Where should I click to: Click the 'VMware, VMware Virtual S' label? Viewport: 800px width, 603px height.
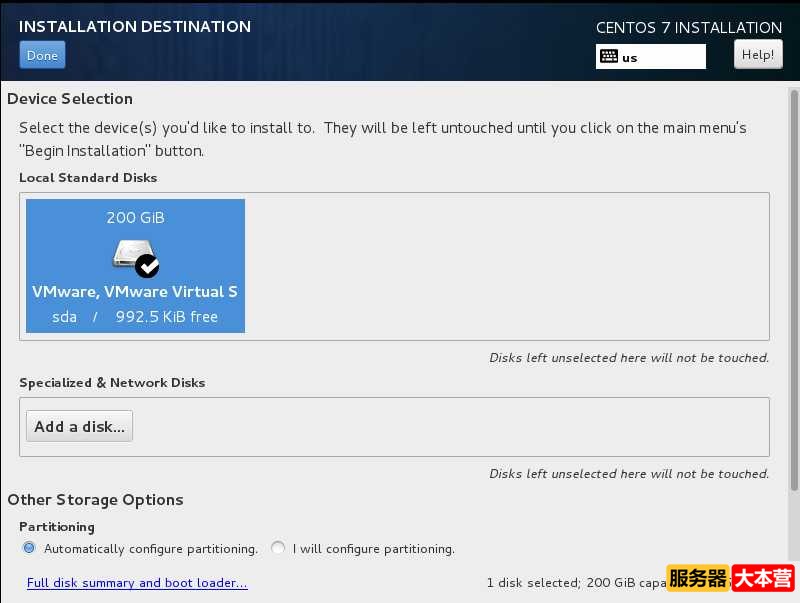point(135,292)
